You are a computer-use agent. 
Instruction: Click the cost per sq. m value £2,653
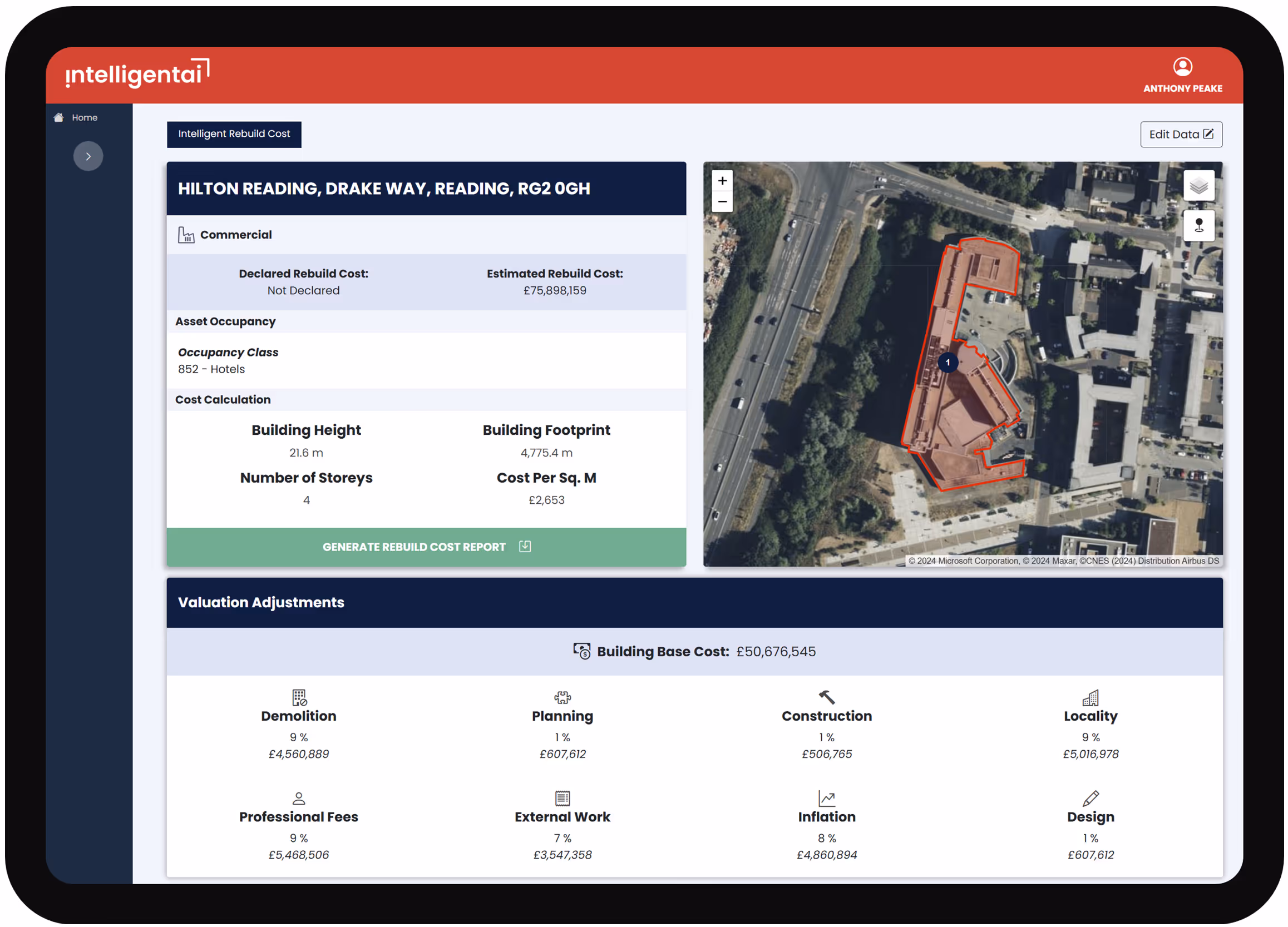(546, 500)
